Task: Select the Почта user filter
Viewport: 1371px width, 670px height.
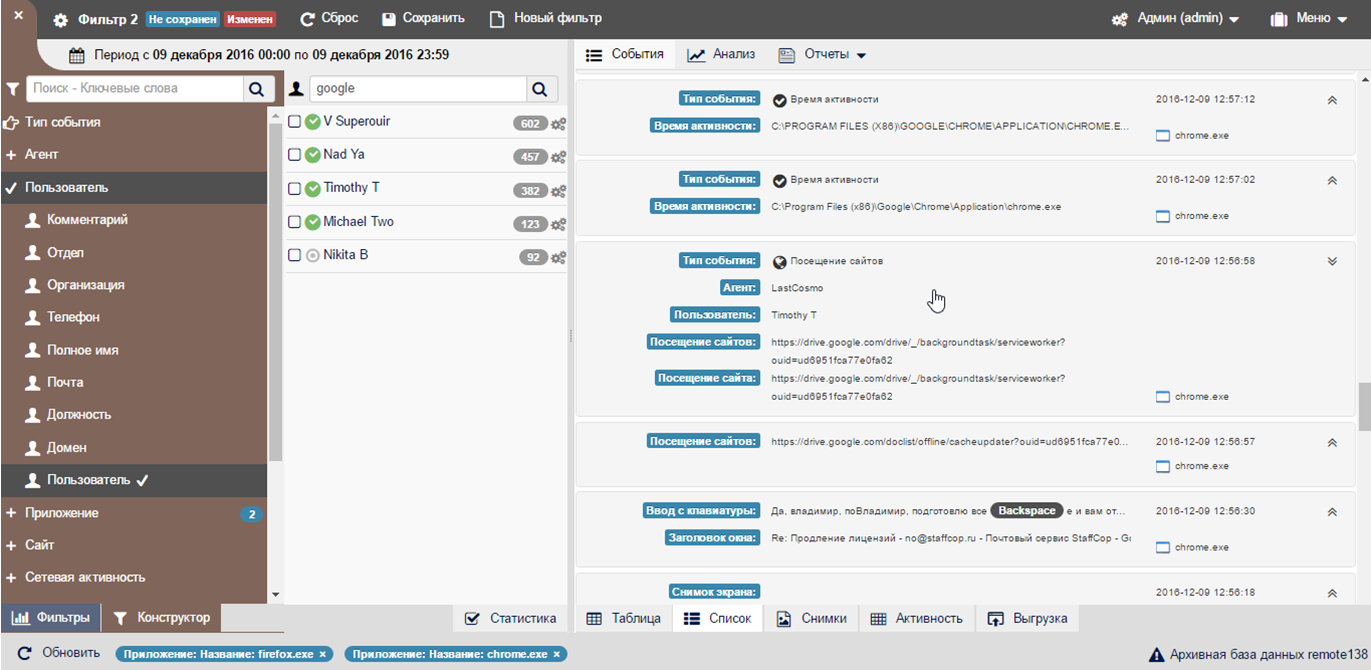Action: 134,382
